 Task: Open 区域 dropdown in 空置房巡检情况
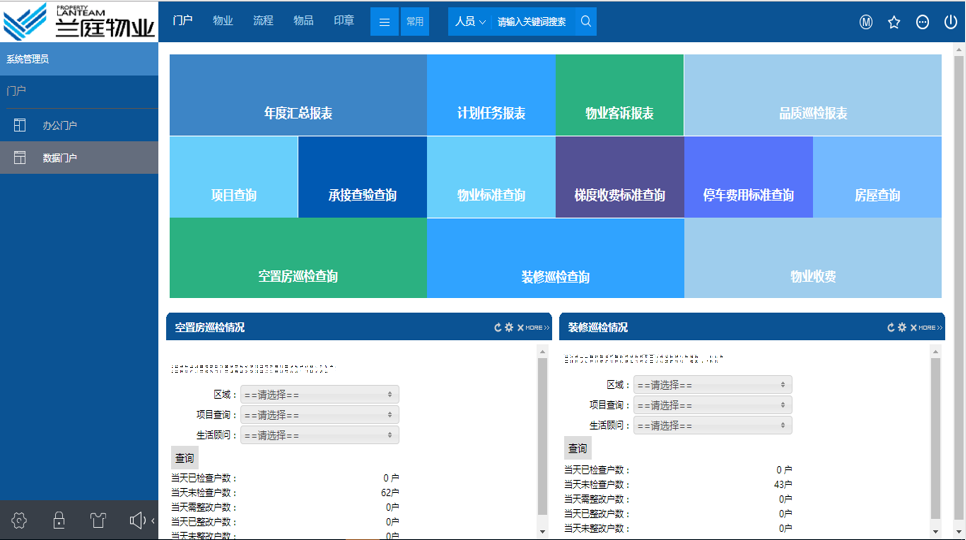[x=320, y=395]
